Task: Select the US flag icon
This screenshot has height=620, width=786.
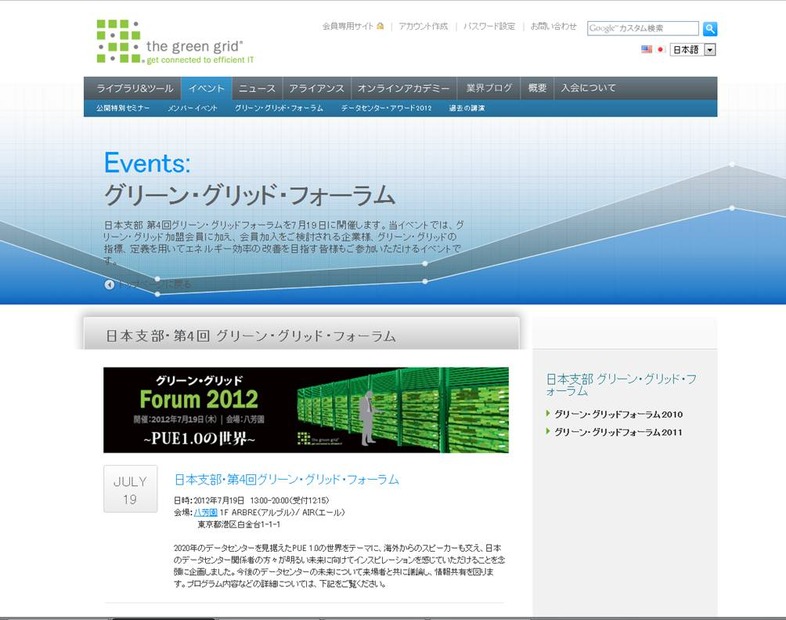Action: click(647, 49)
